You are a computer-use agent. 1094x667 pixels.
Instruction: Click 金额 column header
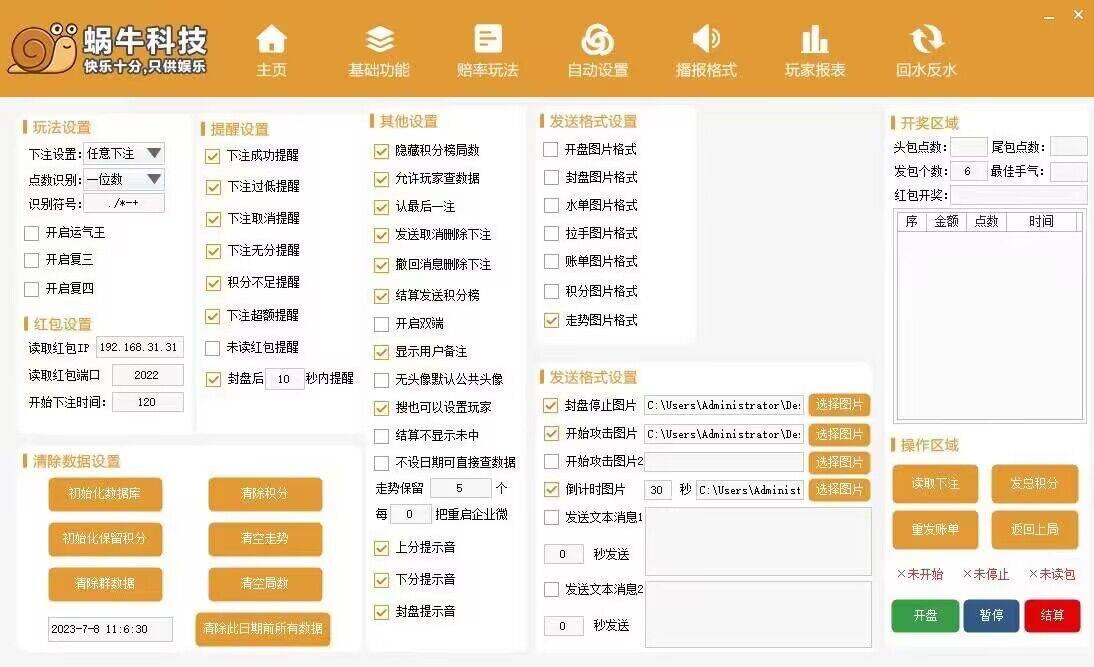[946, 222]
